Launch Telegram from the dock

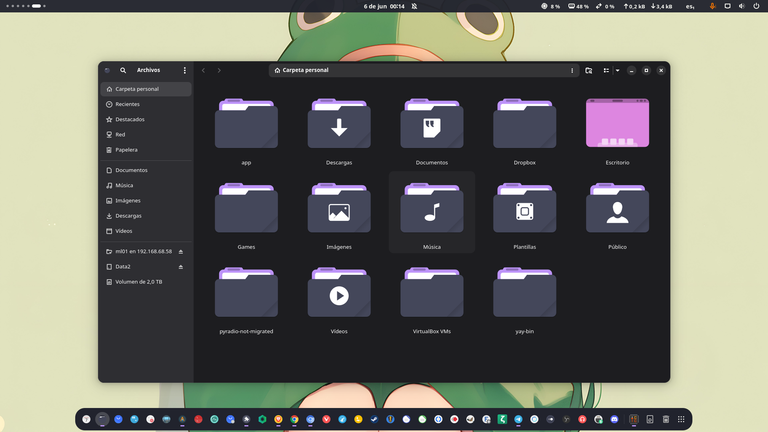pos(518,419)
